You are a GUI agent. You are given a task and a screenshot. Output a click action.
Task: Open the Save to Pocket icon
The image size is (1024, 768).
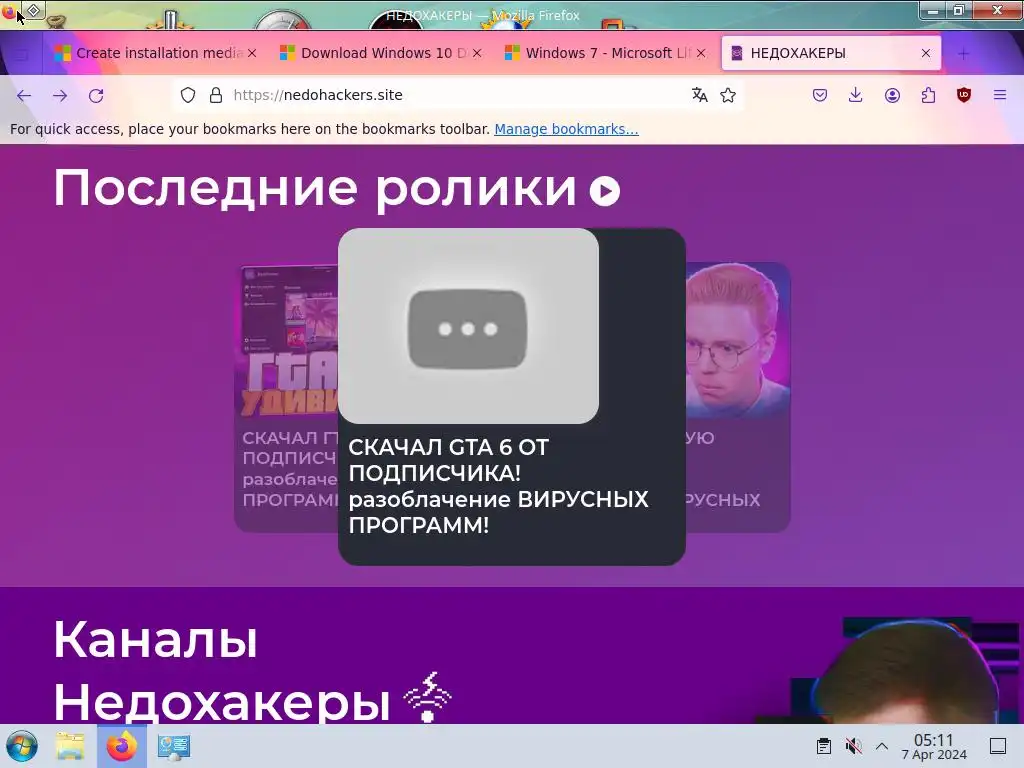click(820, 95)
